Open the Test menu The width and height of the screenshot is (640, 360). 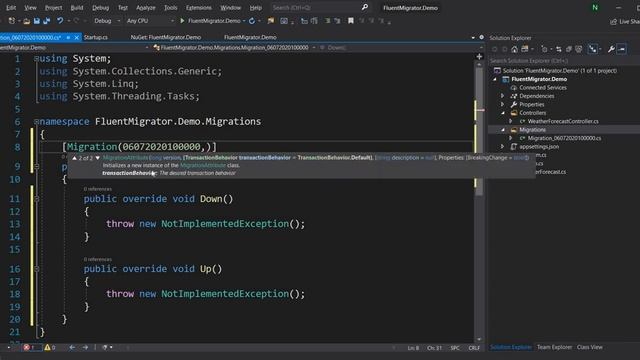tap(122, 8)
